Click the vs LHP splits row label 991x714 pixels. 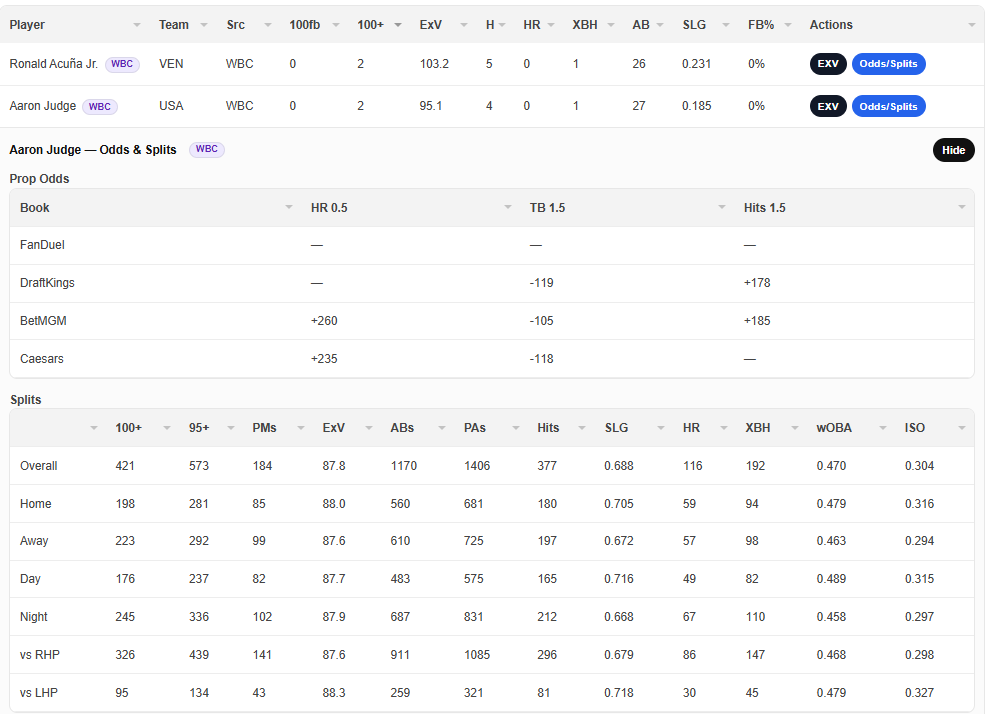pos(39,693)
